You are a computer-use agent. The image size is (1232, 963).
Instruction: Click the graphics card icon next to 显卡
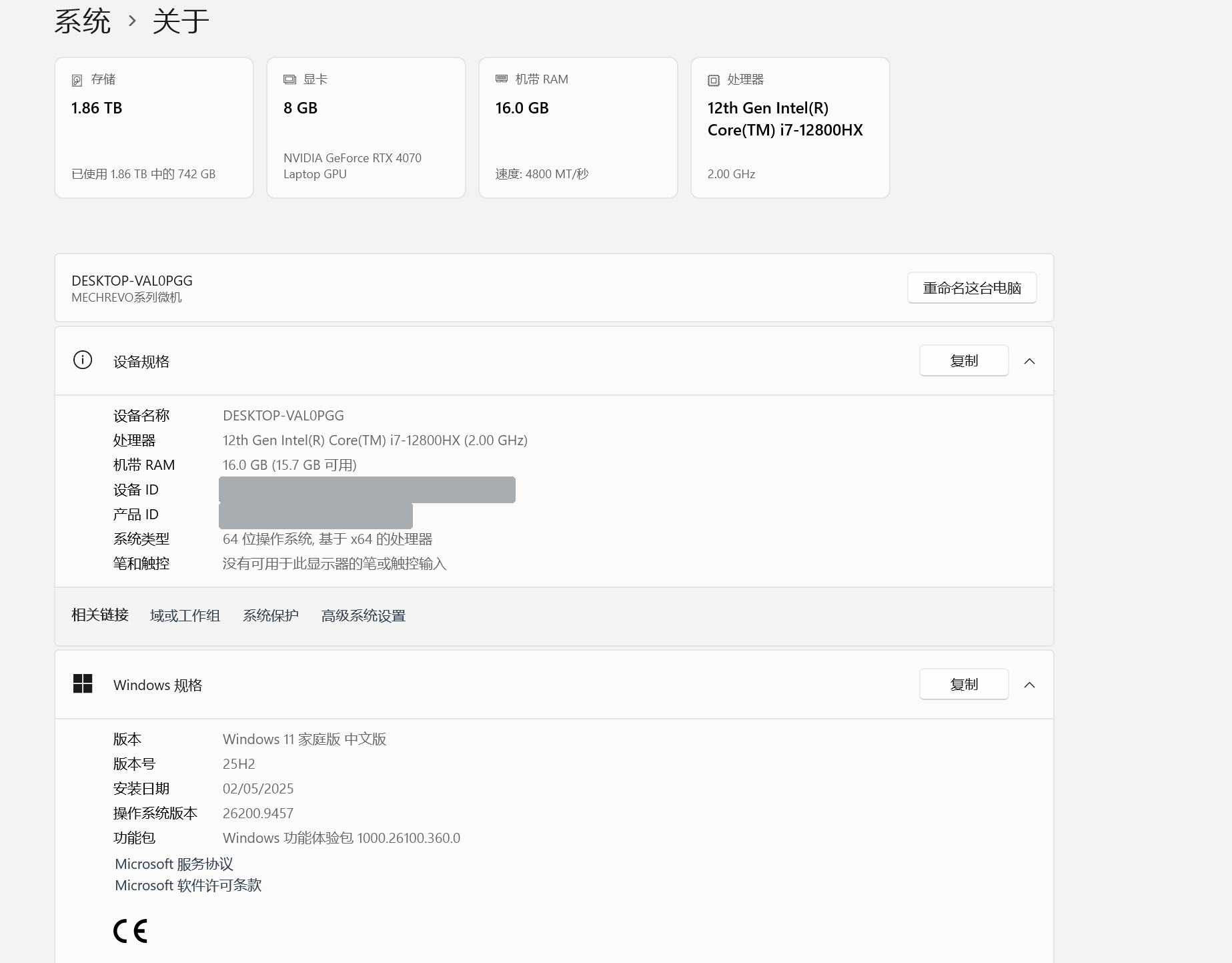click(289, 79)
